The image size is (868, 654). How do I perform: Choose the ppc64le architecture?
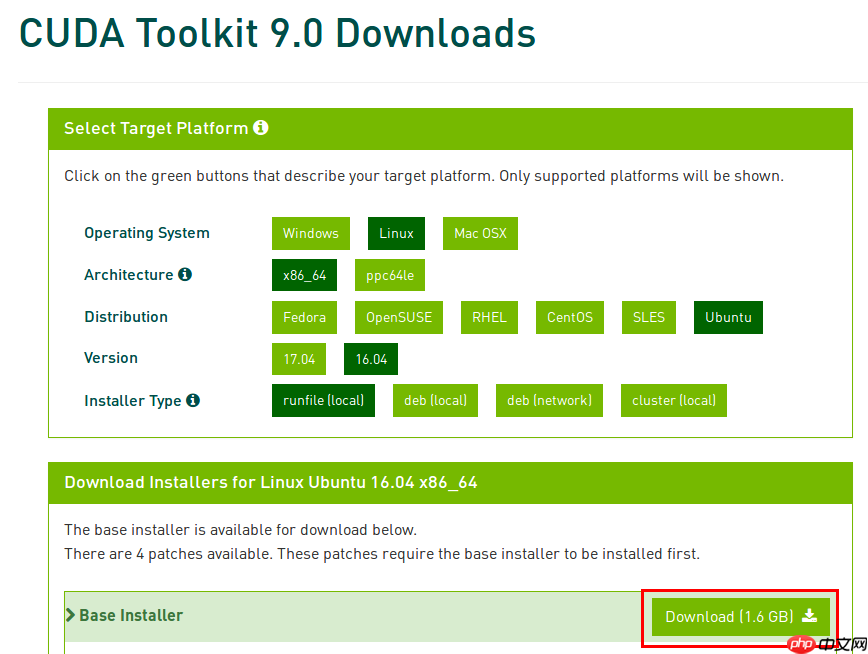tap(390, 275)
